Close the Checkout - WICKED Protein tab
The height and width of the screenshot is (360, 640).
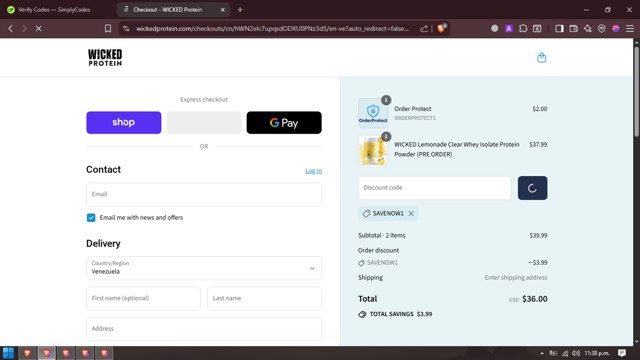222,9
